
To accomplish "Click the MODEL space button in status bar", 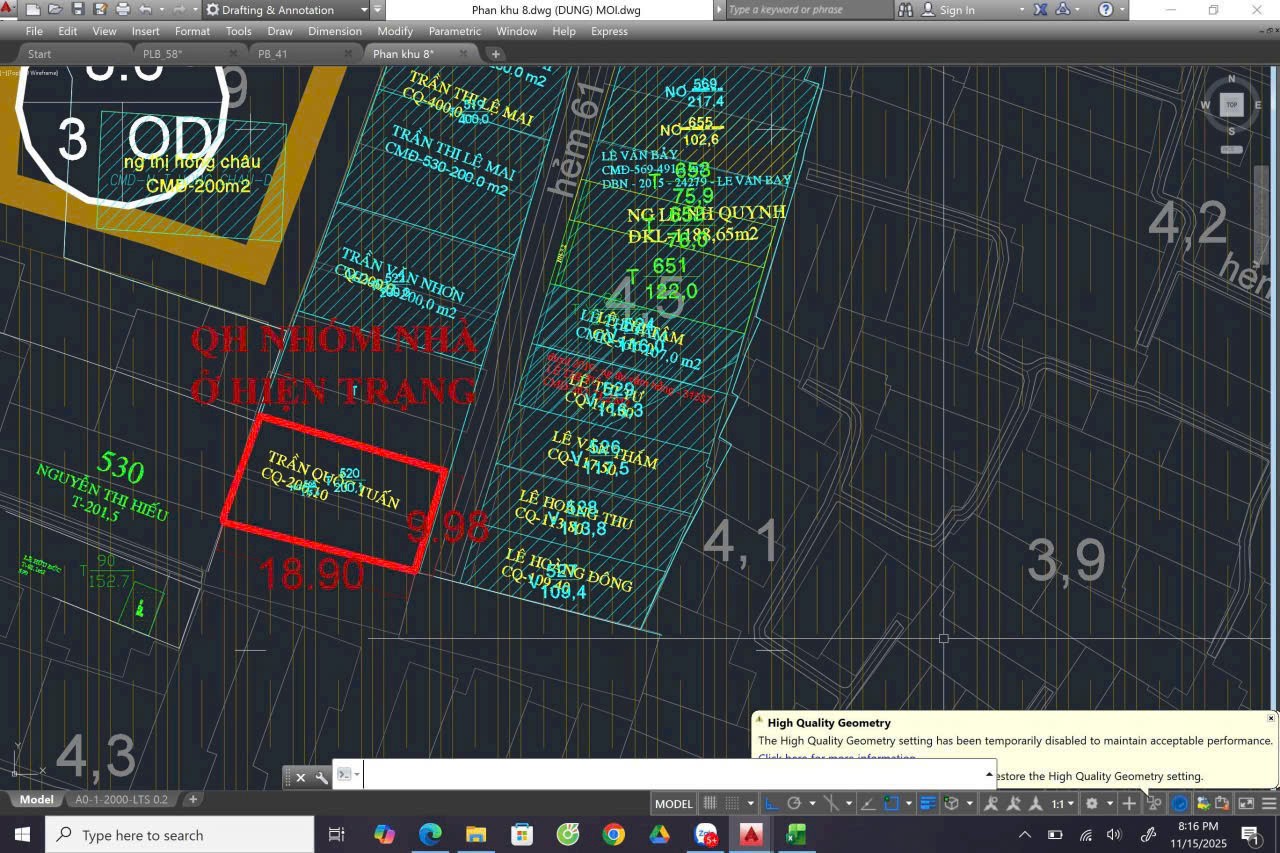I will [x=673, y=804].
